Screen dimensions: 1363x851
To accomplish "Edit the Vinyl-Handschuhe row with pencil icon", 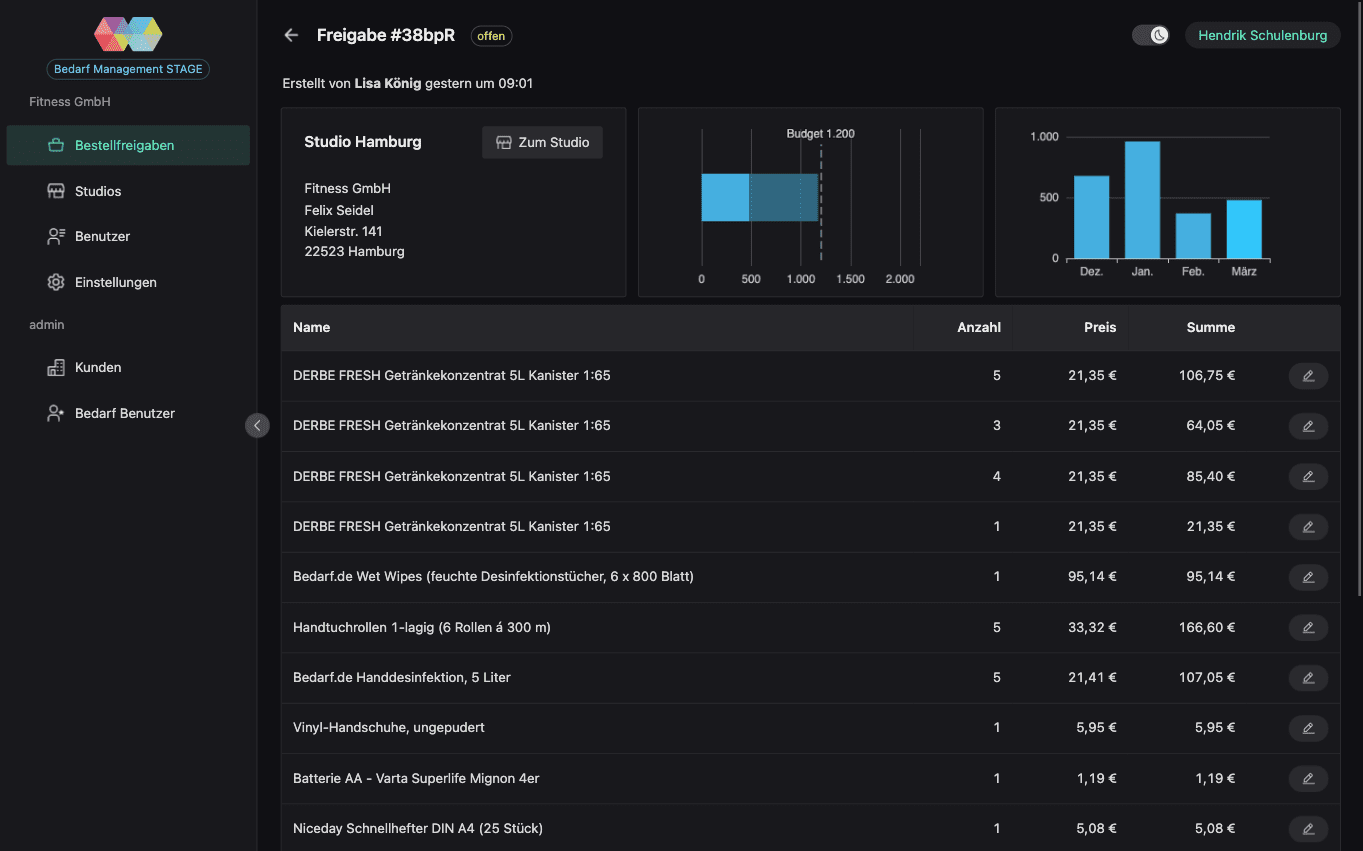I will (1308, 728).
